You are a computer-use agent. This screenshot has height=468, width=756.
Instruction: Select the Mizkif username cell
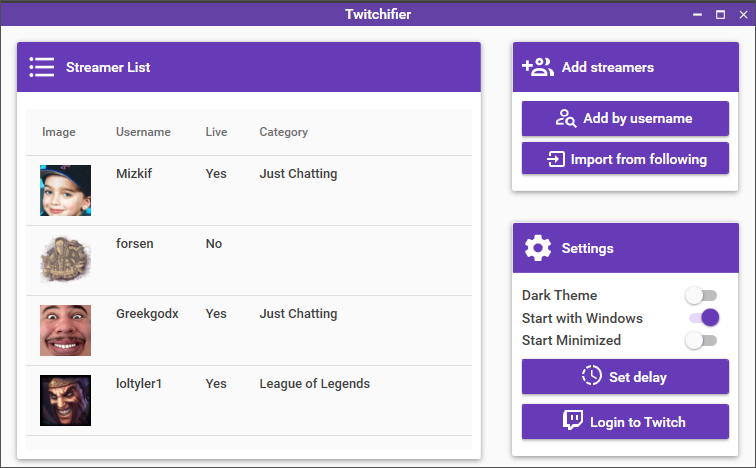(x=134, y=174)
